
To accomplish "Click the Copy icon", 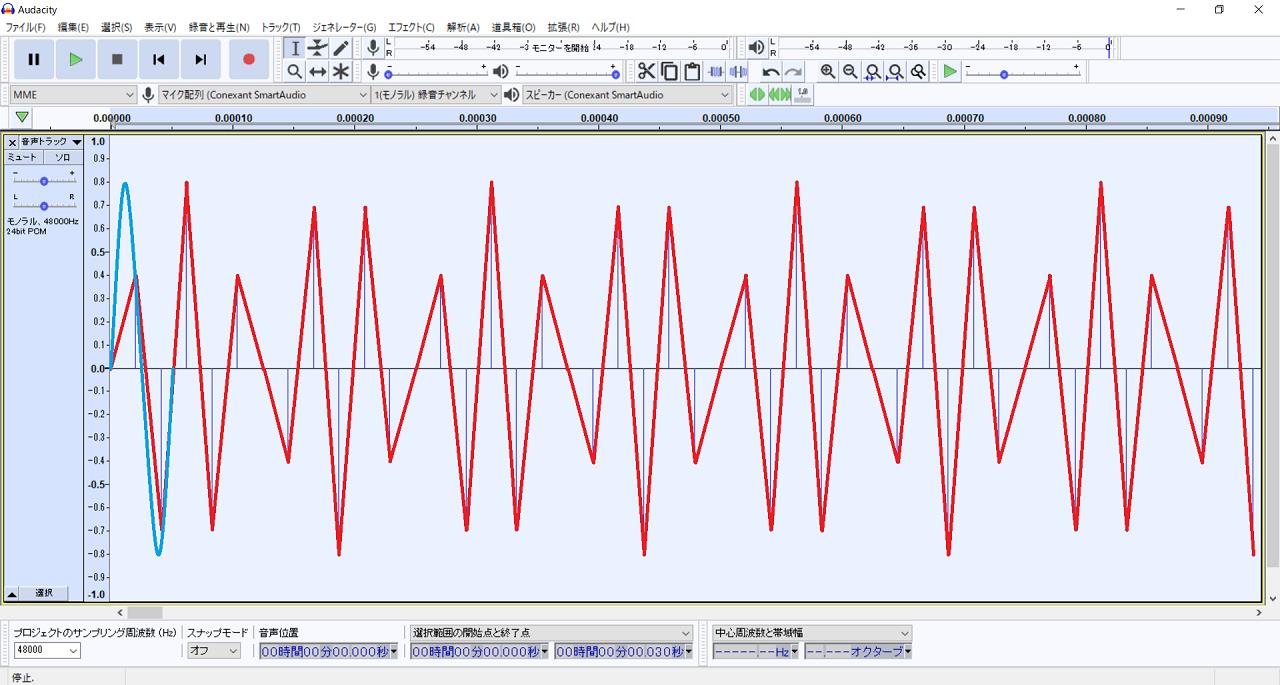I will 669,71.
